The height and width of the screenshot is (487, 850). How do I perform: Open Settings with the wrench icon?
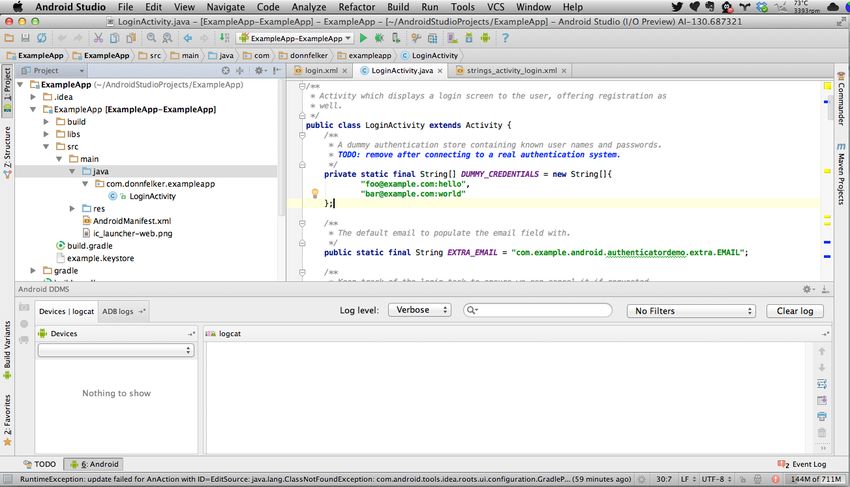pos(416,38)
